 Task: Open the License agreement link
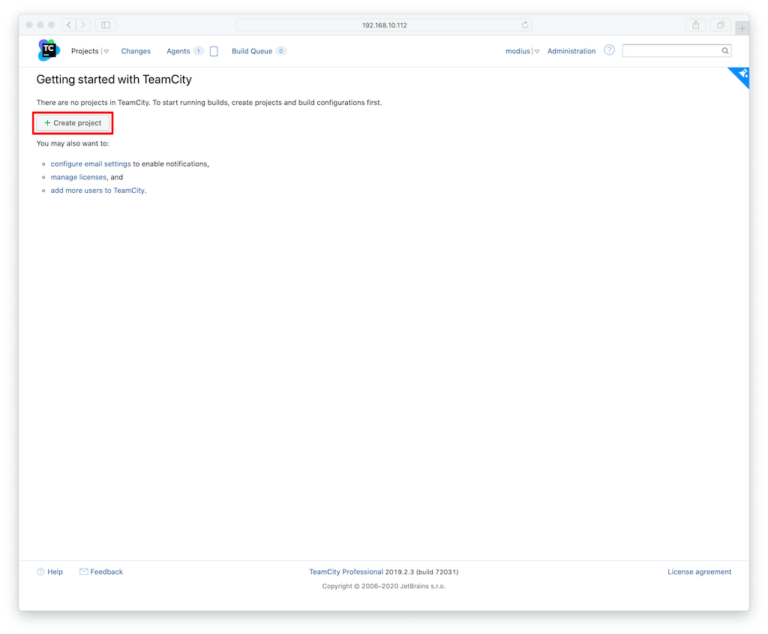click(699, 572)
